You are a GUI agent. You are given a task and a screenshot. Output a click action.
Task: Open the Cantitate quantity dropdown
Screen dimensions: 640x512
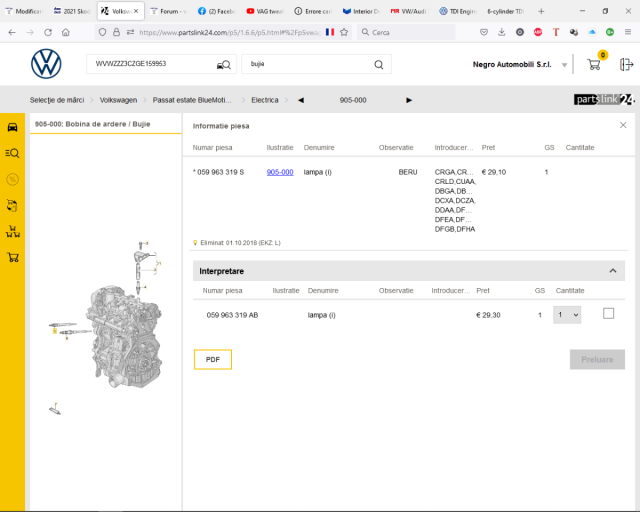point(567,315)
